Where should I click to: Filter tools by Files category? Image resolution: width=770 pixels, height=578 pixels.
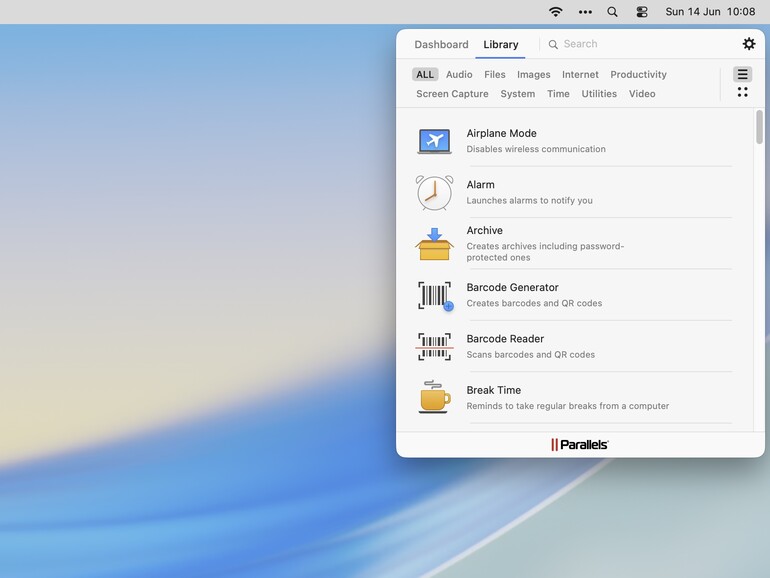click(x=495, y=74)
